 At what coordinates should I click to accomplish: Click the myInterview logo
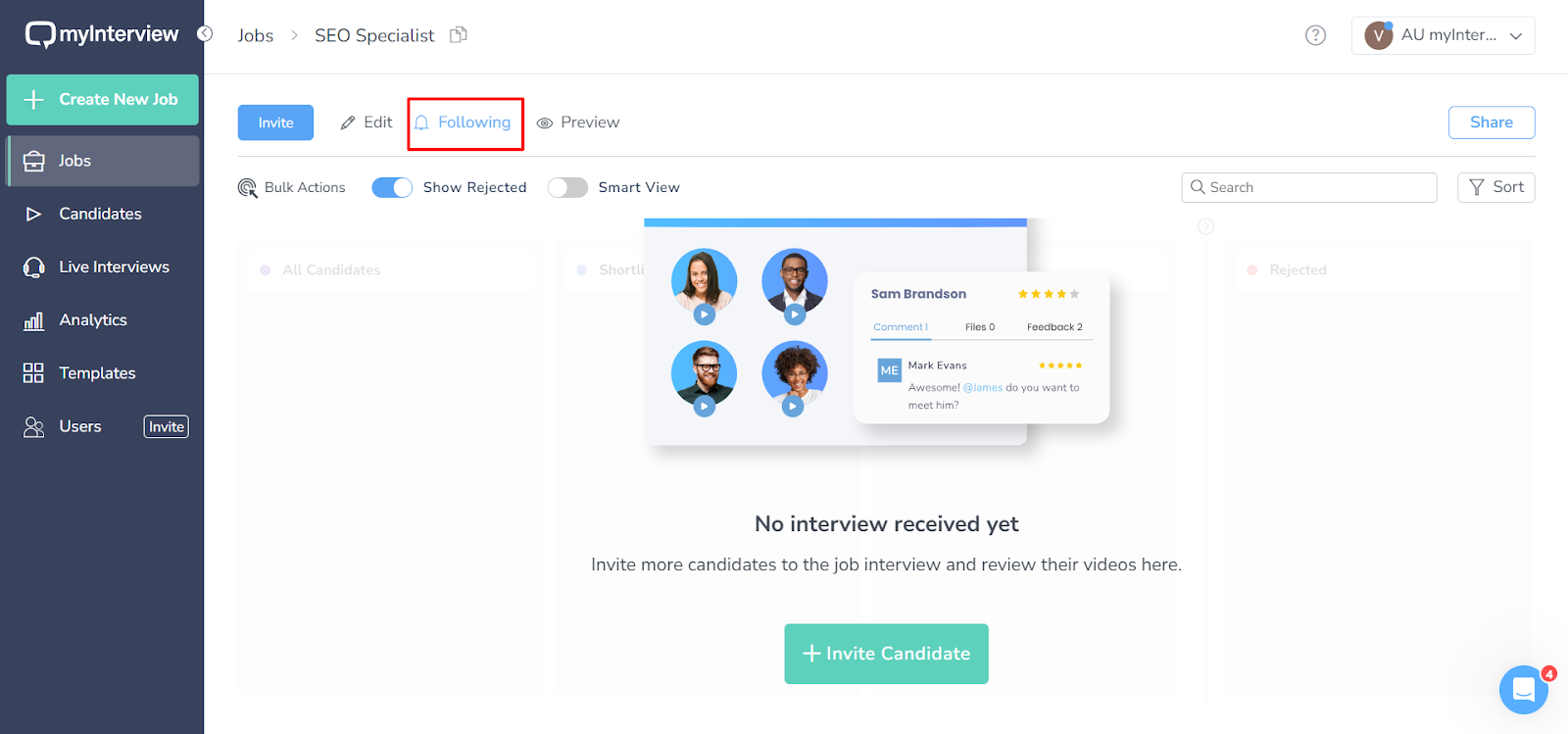102,34
